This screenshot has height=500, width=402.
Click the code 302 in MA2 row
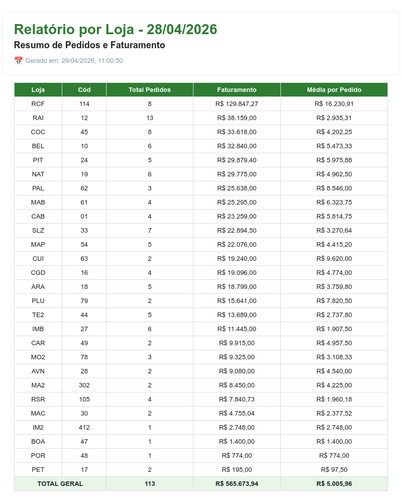pyautogui.click(x=84, y=385)
